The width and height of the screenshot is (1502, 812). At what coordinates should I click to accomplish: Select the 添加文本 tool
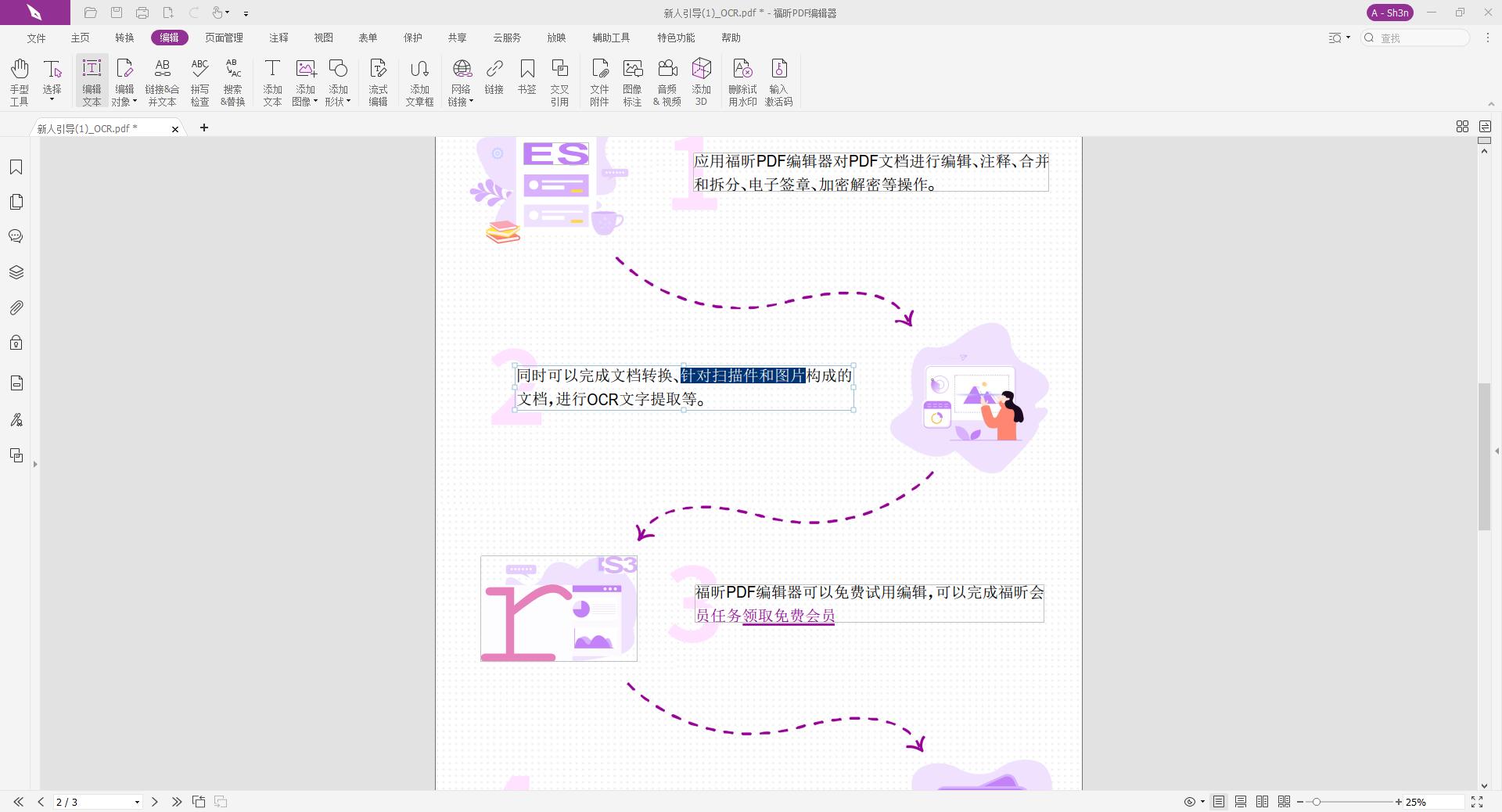pos(272,81)
